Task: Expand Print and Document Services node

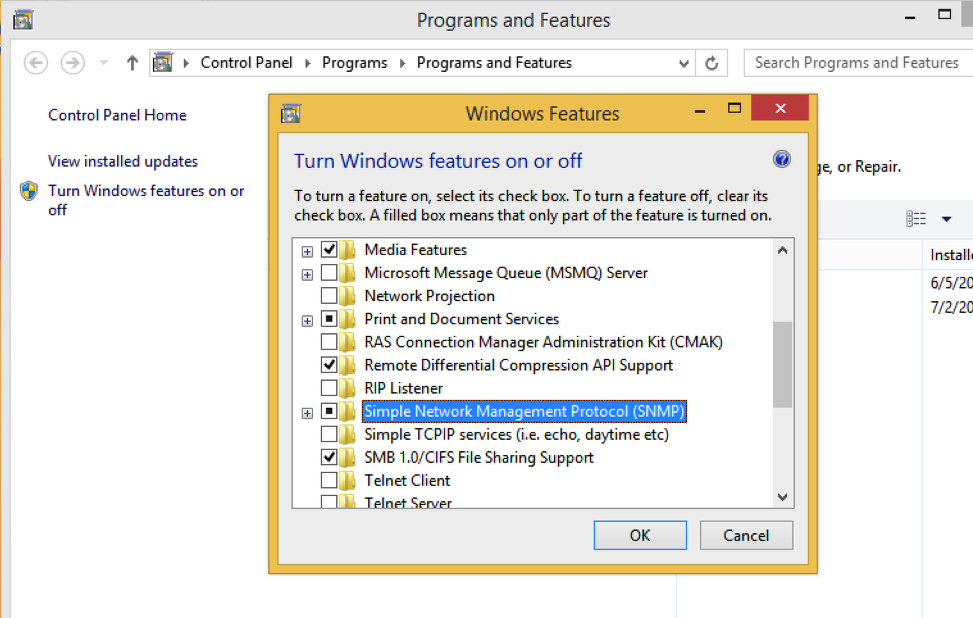Action: click(307, 321)
